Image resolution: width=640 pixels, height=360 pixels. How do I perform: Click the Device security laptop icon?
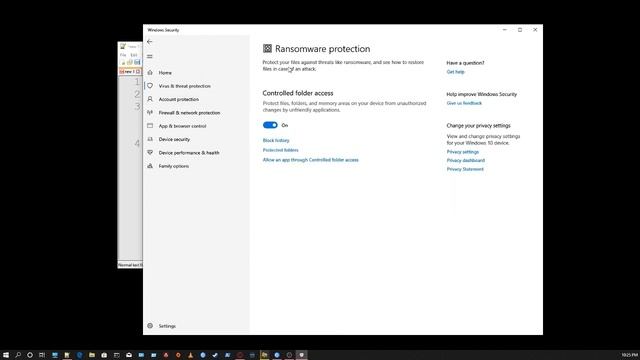tap(150, 139)
